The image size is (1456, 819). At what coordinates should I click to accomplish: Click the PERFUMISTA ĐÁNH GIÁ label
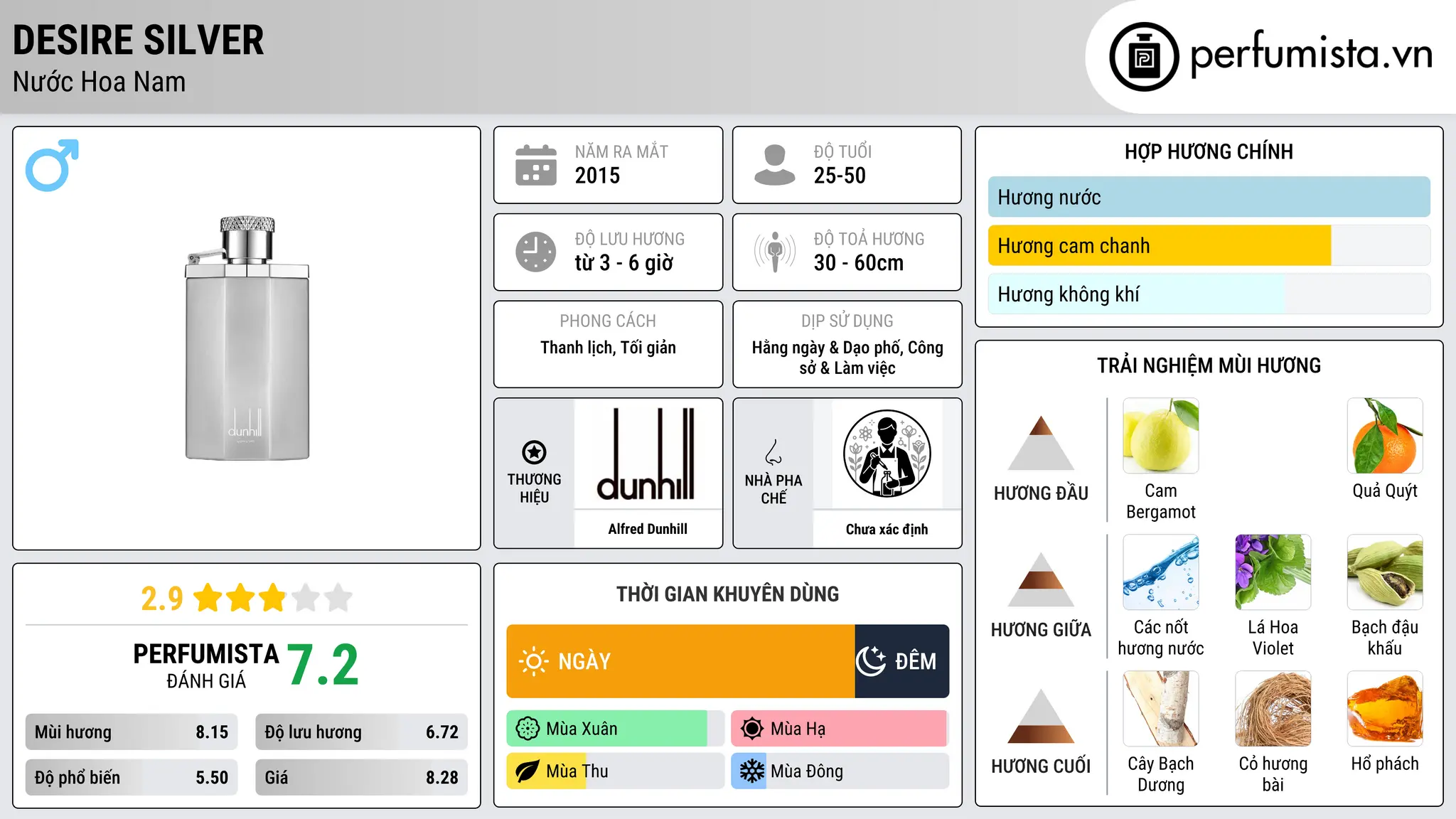tap(206, 666)
